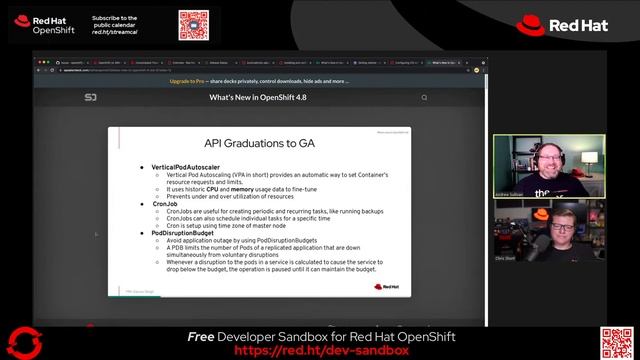This screenshot has width=640, height=360.
Task: Click 'CronJobs can also schedule individual tasks' line
Action: pyautogui.click(x=248, y=218)
